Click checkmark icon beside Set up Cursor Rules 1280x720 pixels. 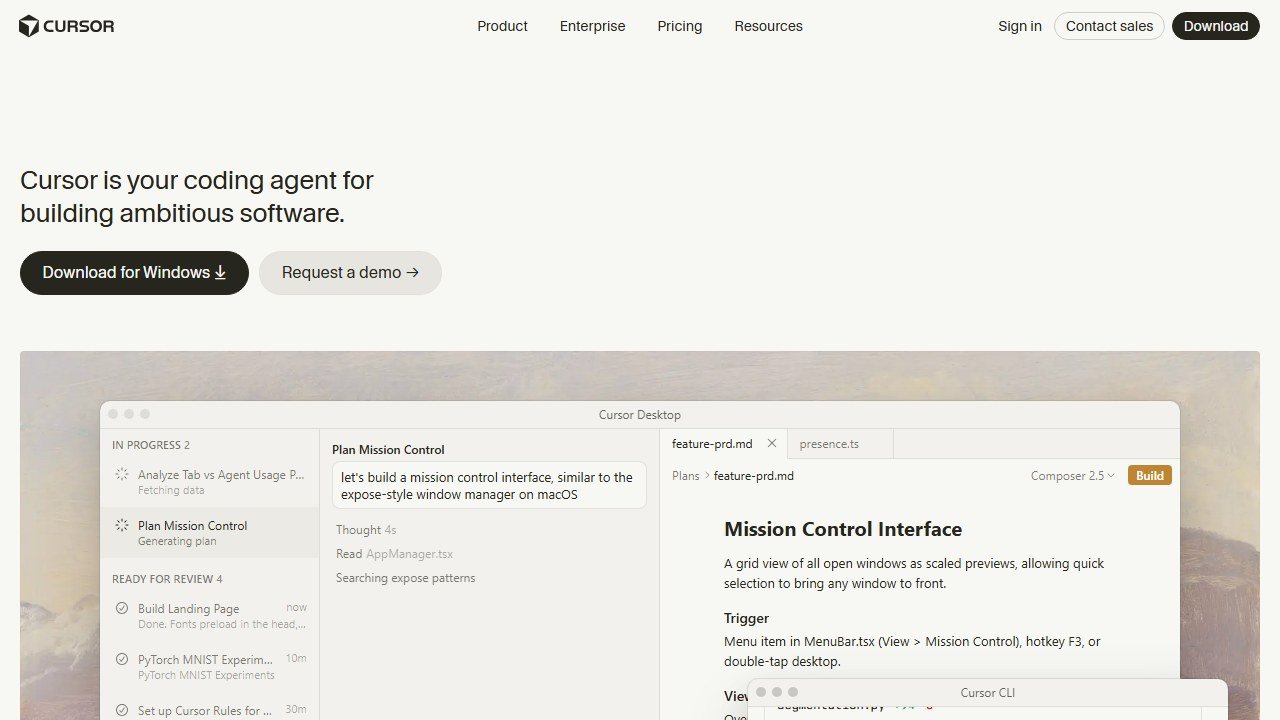pyautogui.click(x=122, y=710)
